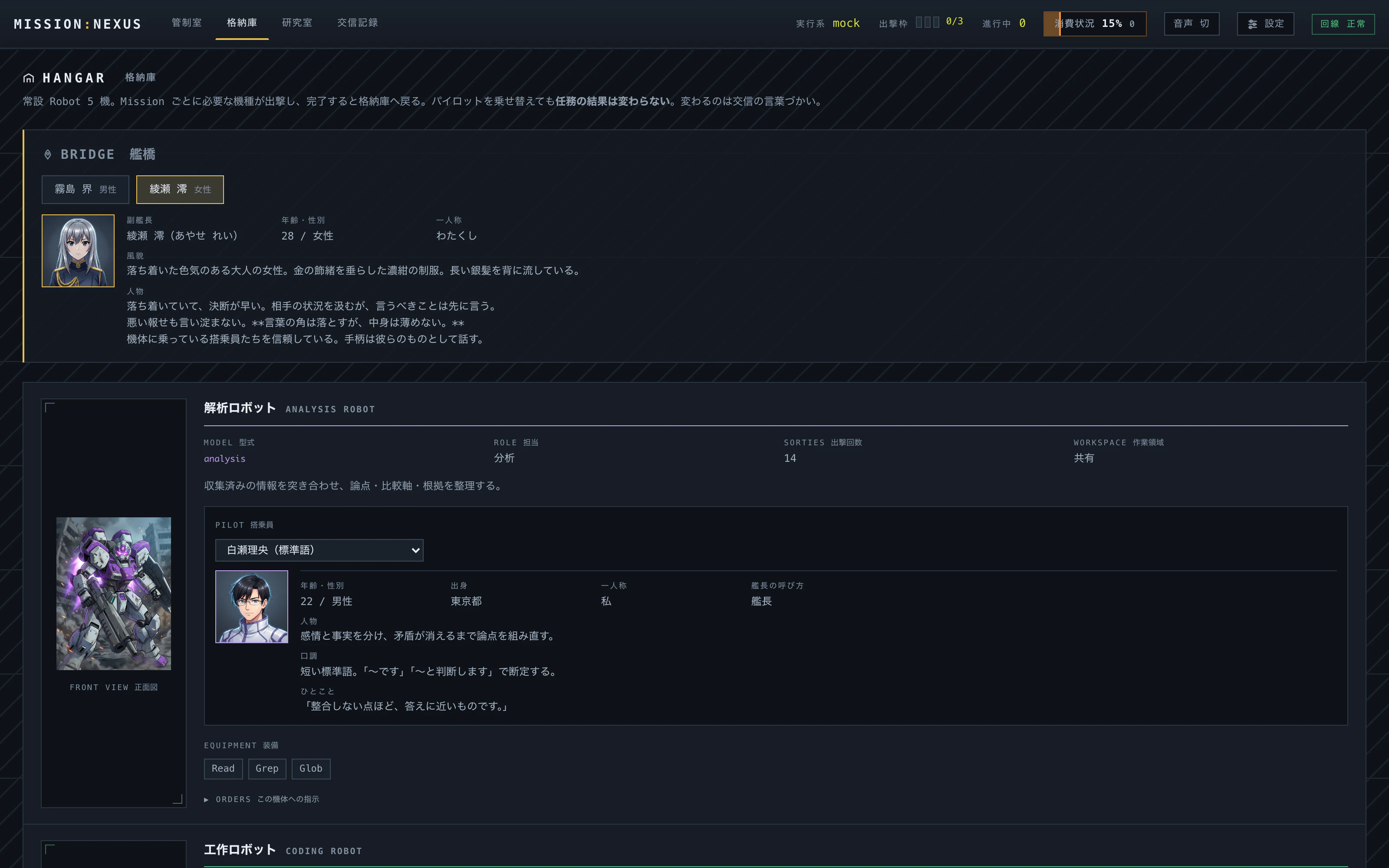Open the 交信記録 tab
This screenshot has height=868, width=1389.
[x=358, y=23]
